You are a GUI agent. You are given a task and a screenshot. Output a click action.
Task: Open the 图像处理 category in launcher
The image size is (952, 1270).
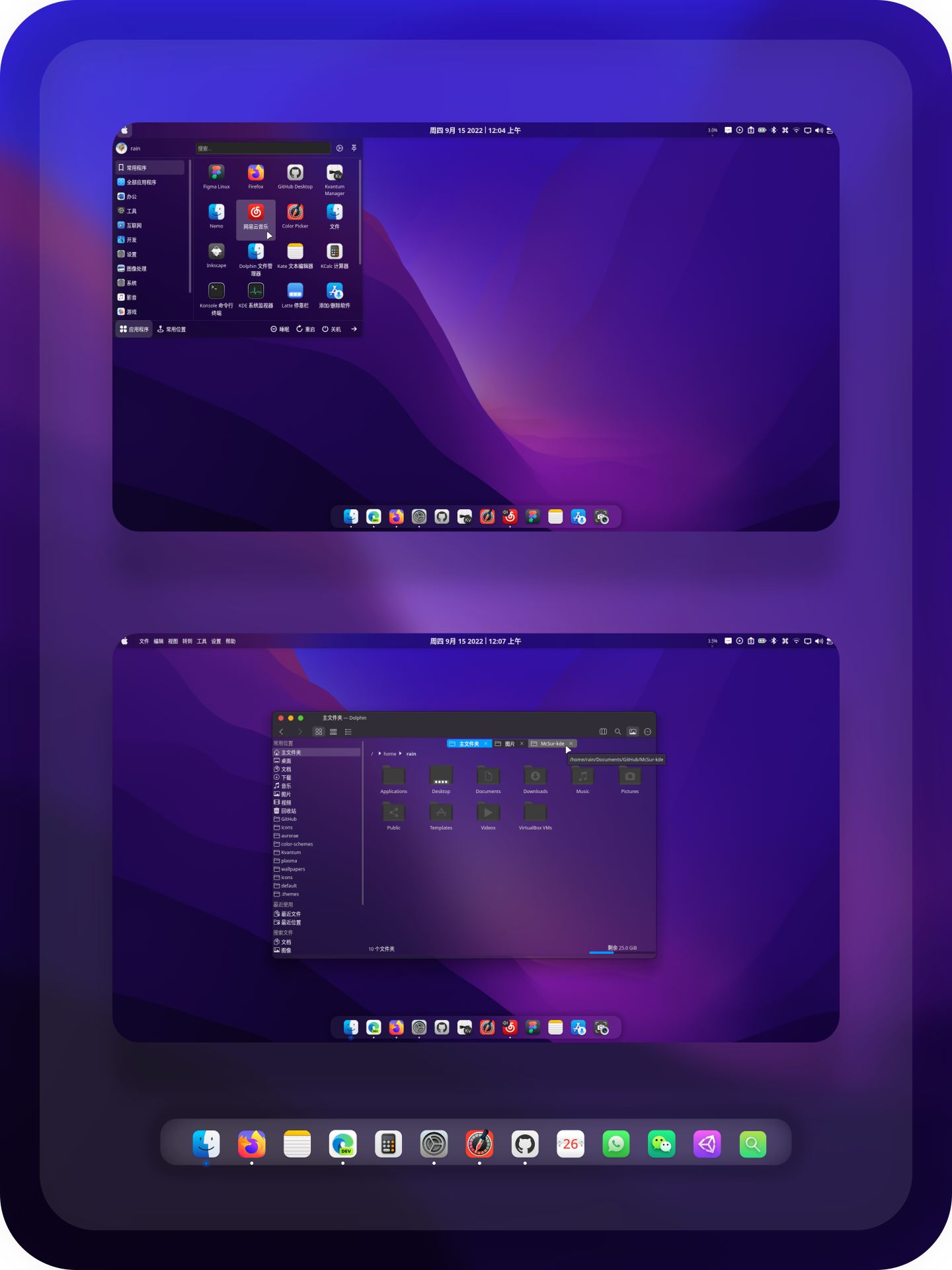[150, 269]
